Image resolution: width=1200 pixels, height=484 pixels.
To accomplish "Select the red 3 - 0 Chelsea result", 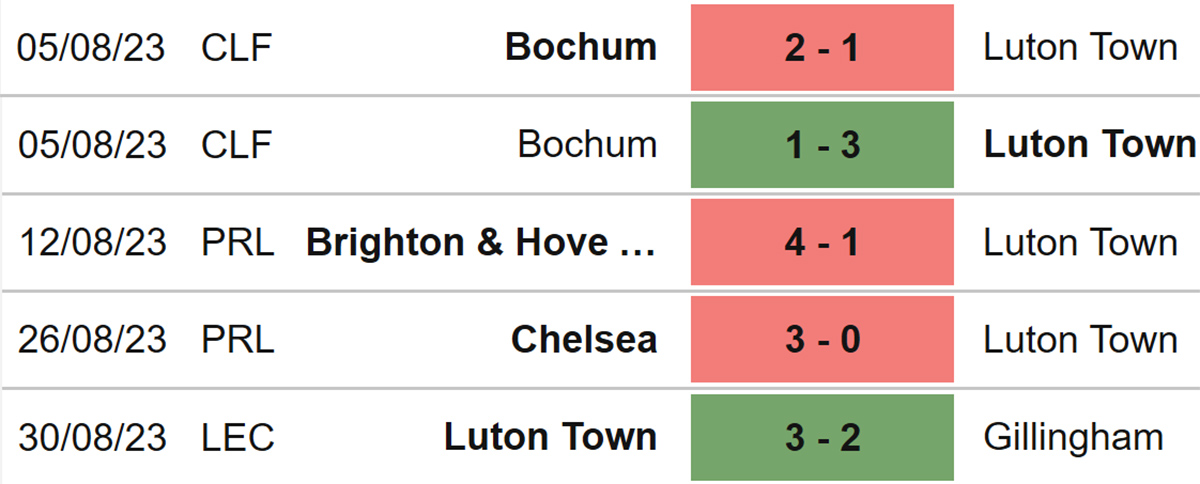I will coord(822,340).
